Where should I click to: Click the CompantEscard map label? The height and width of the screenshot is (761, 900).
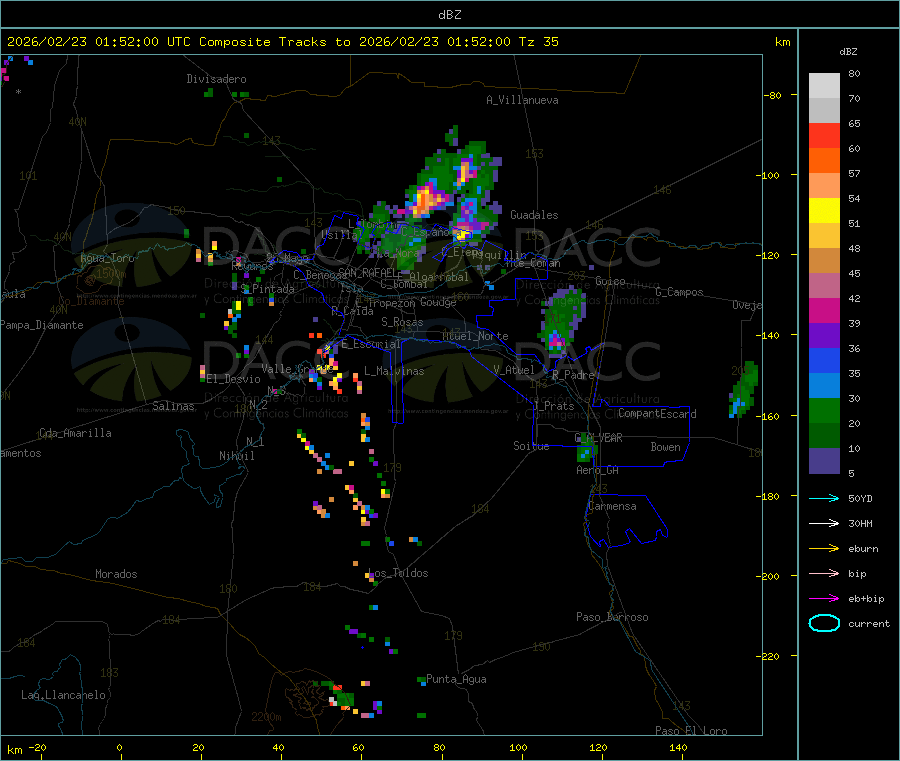coord(657,413)
